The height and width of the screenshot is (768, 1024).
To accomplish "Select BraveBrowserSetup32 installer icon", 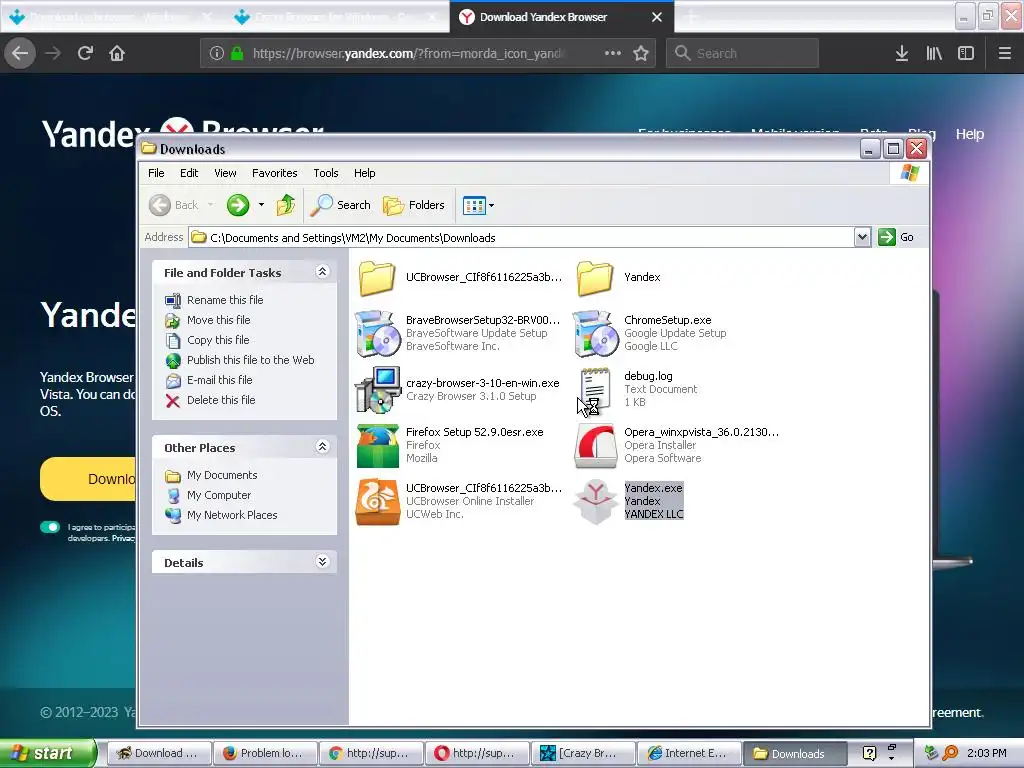I will [x=377, y=334].
